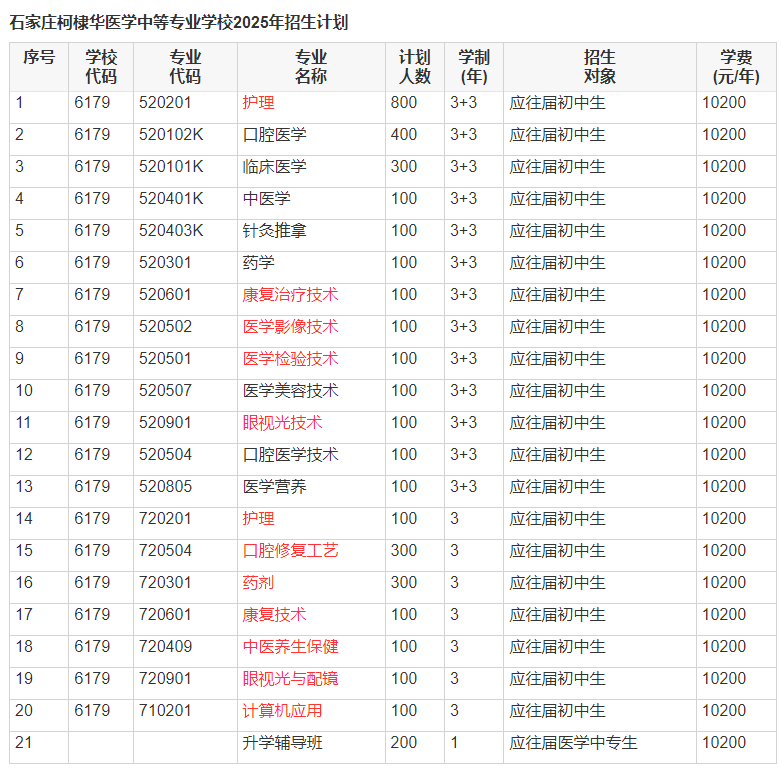Click the 药剂 major link

[258, 583]
